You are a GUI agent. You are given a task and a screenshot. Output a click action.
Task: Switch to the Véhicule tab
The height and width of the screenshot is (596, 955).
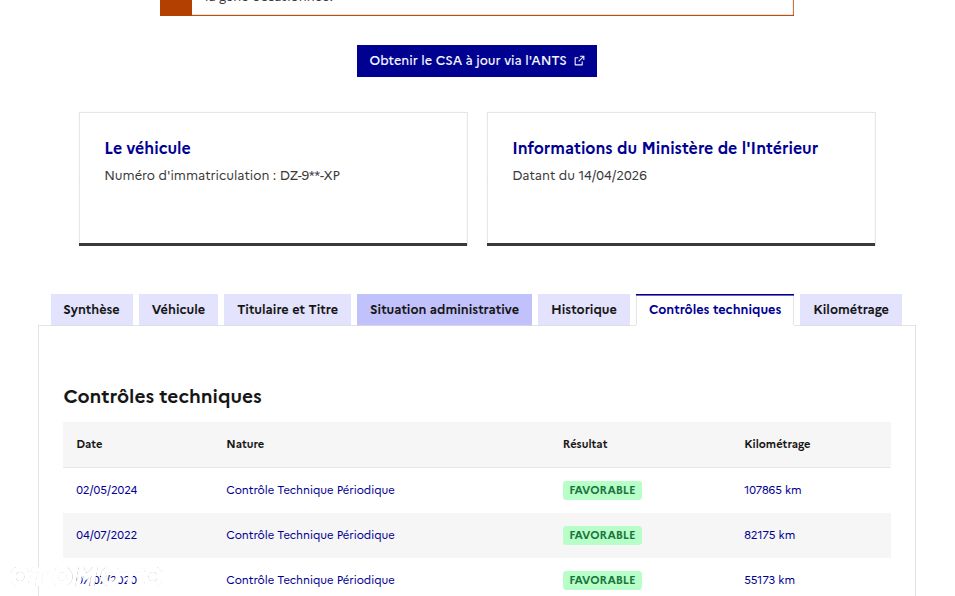pos(178,310)
